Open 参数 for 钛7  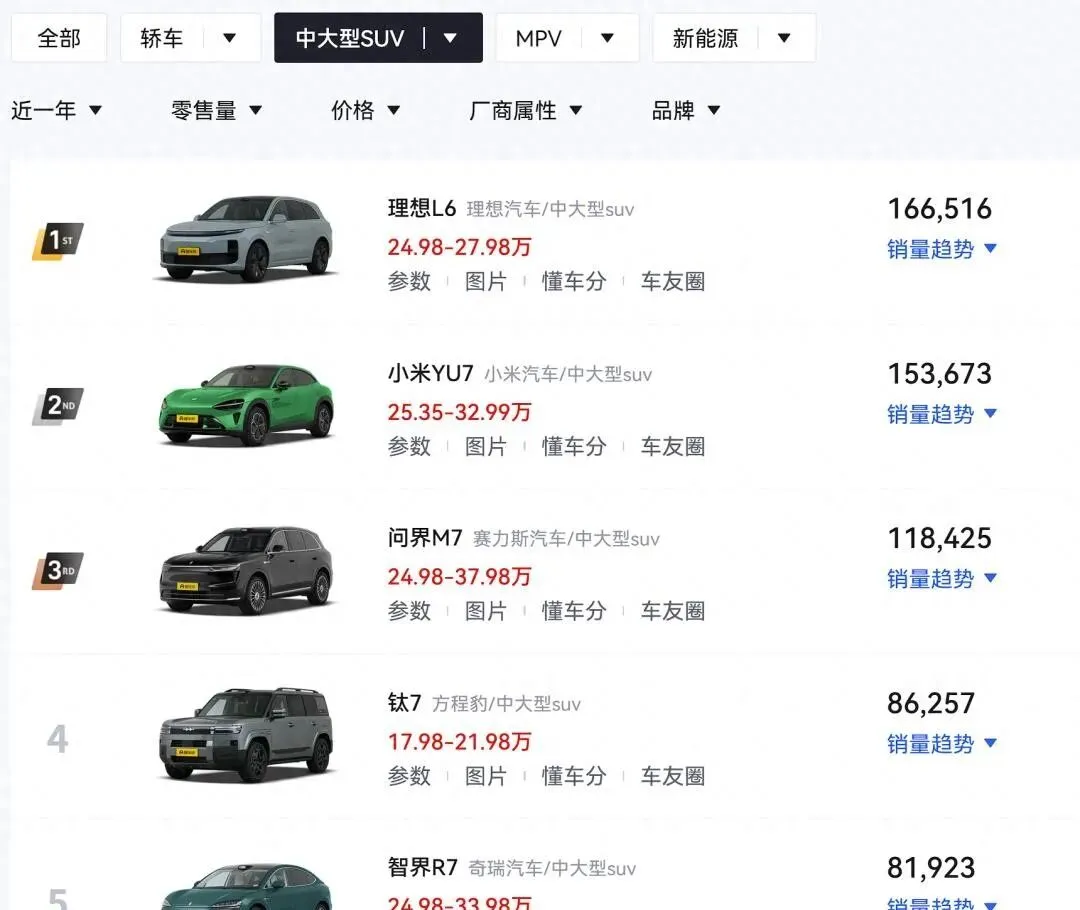point(409,776)
